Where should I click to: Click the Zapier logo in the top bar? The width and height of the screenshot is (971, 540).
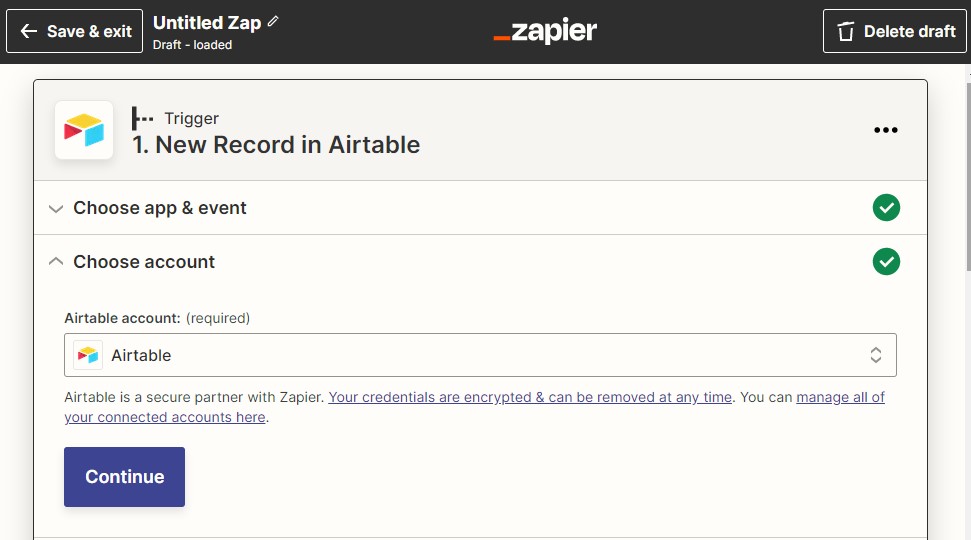pyautogui.click(x=545, y=31)
